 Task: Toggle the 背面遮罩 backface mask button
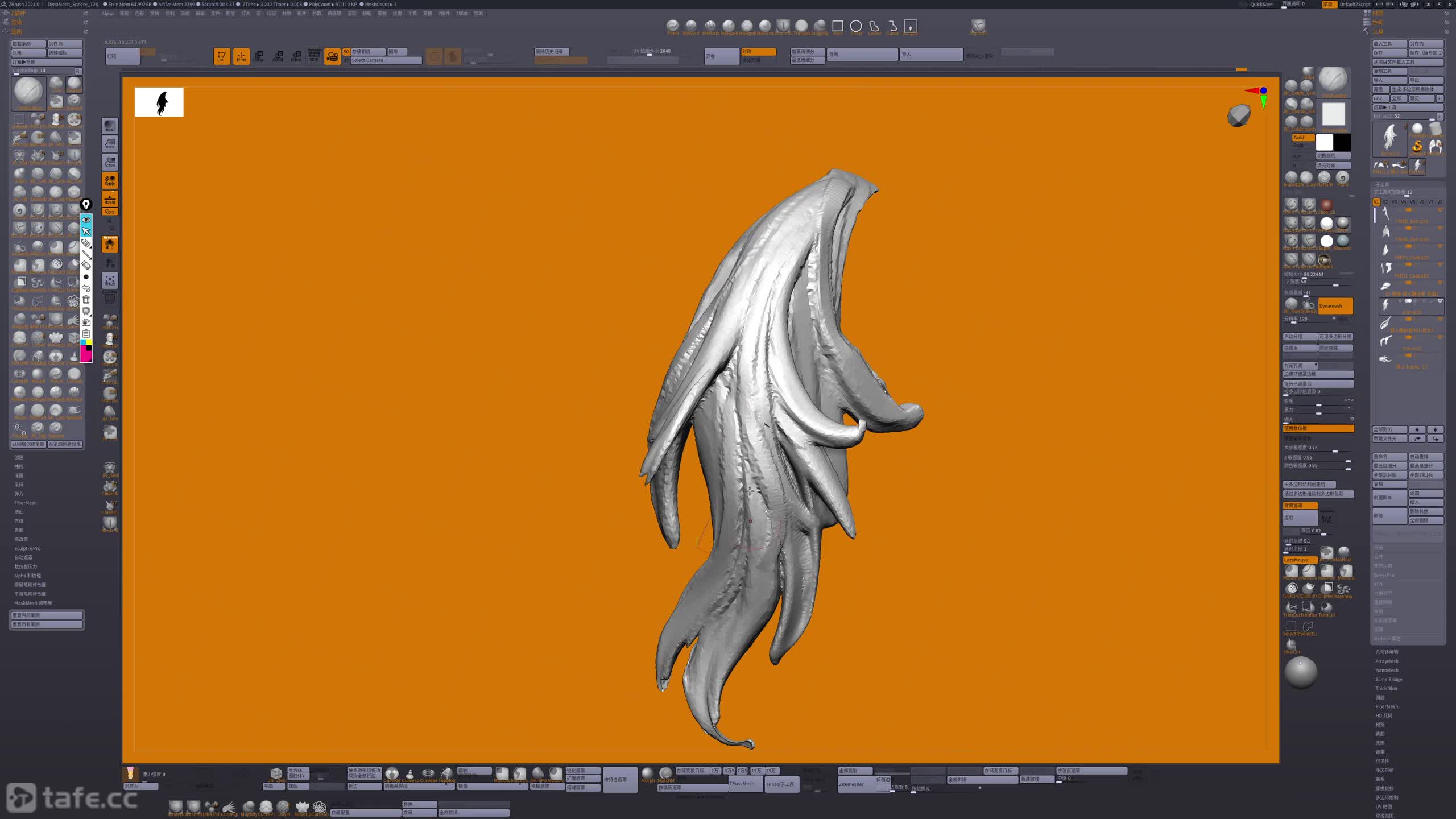[1300, 506]
